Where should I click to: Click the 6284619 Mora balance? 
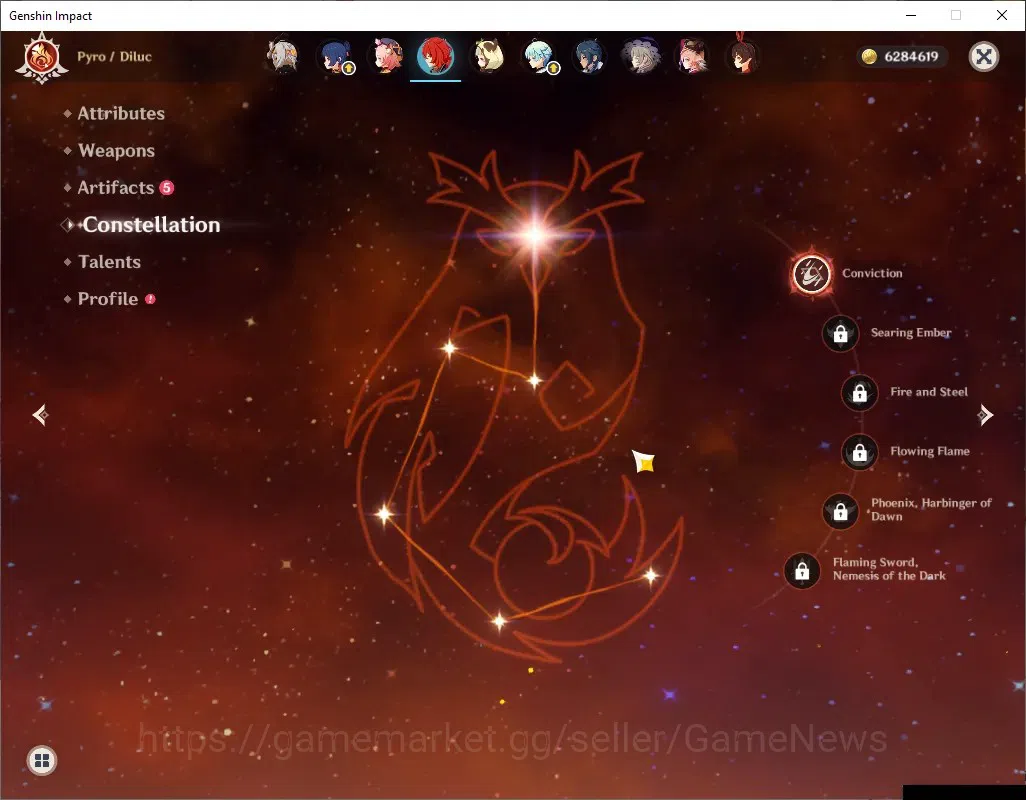coord(911,57)
